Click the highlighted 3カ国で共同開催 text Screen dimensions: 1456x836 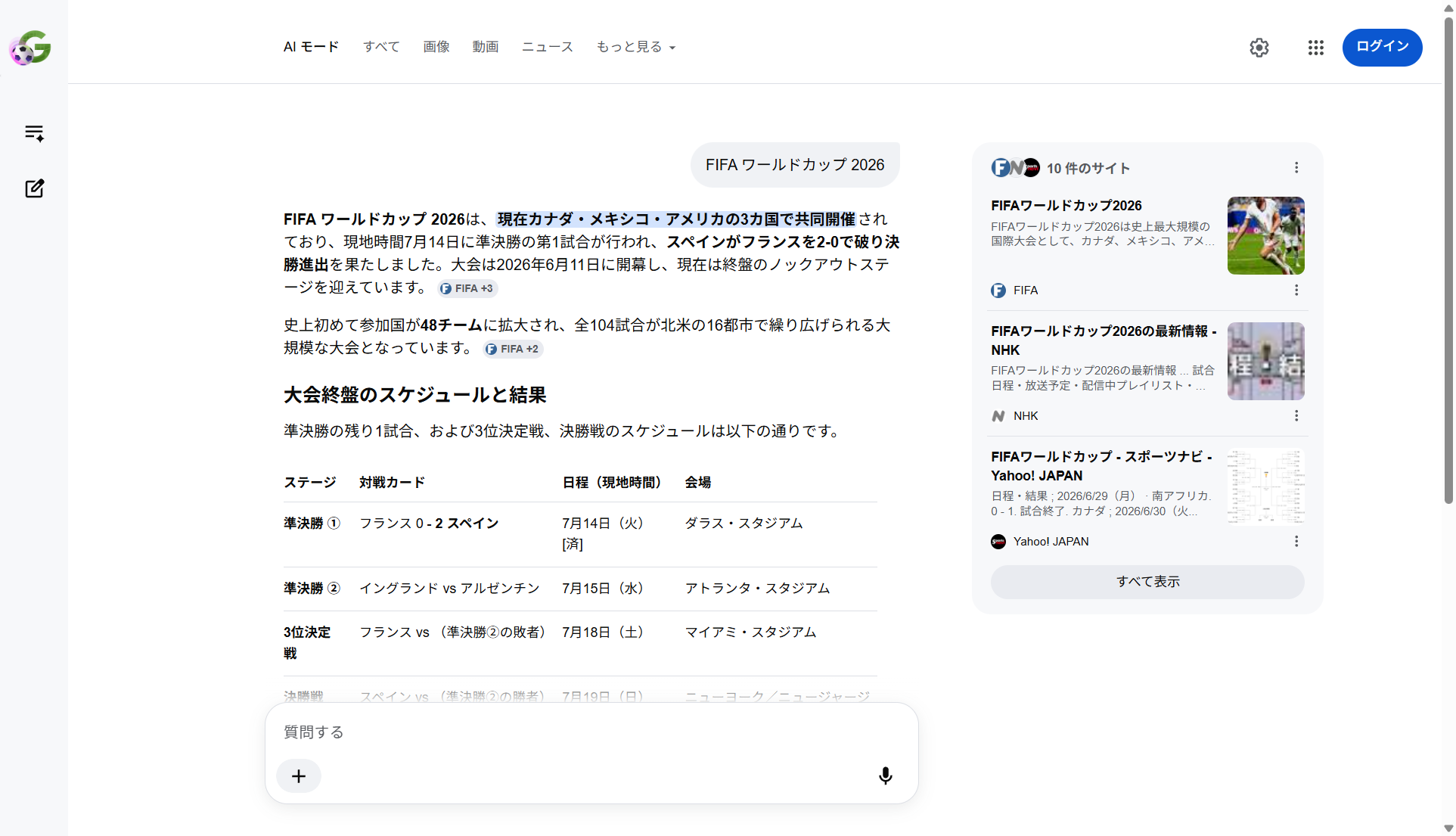click(x=675, y=219)
